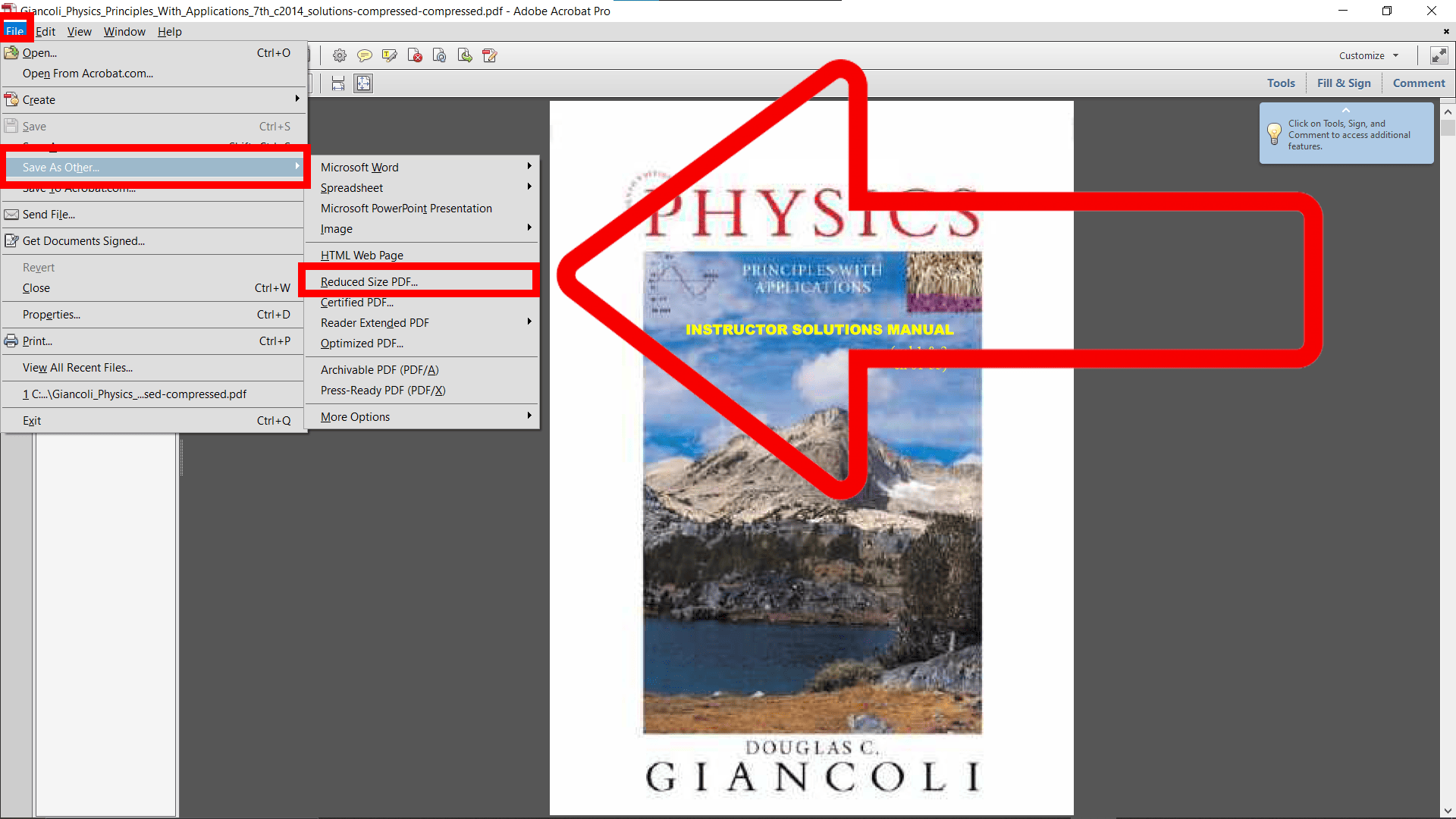The width and height of the screenshot is (1456, 819).
Task: Select the redaction markup icon
Action: coord(489,55)
